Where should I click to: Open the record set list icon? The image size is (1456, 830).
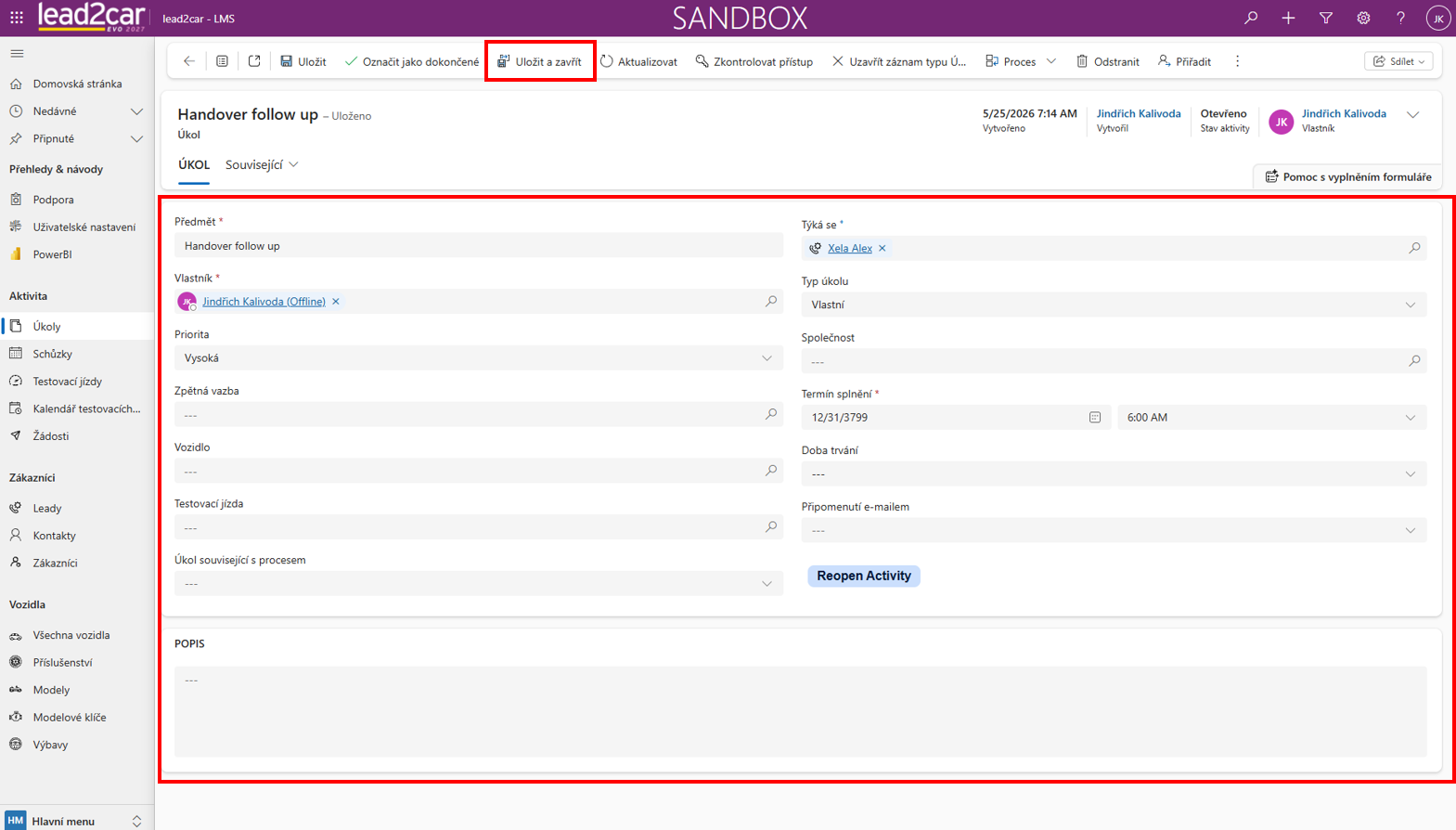pyautogui.click(x=222, y=61)
